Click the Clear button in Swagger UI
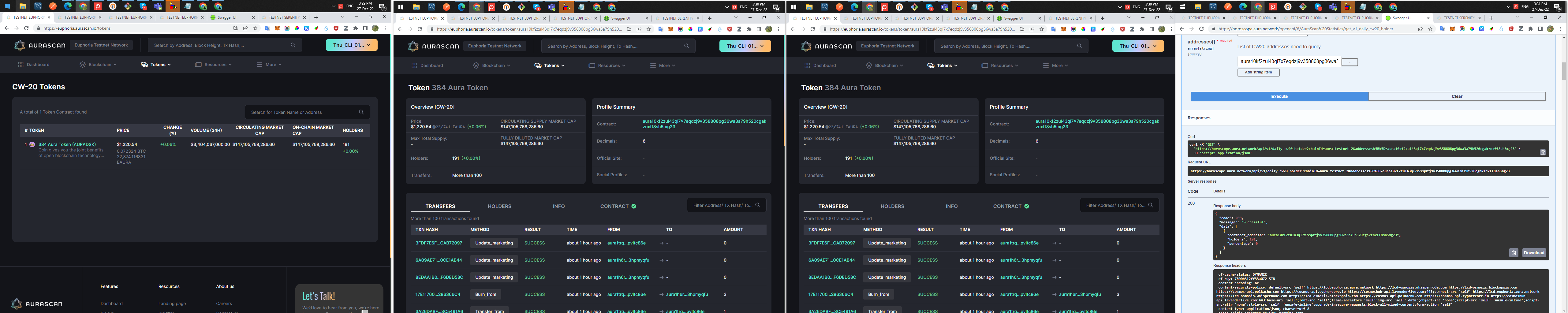This screenshot has width=1568, height=313. [x=1457, y=96]
